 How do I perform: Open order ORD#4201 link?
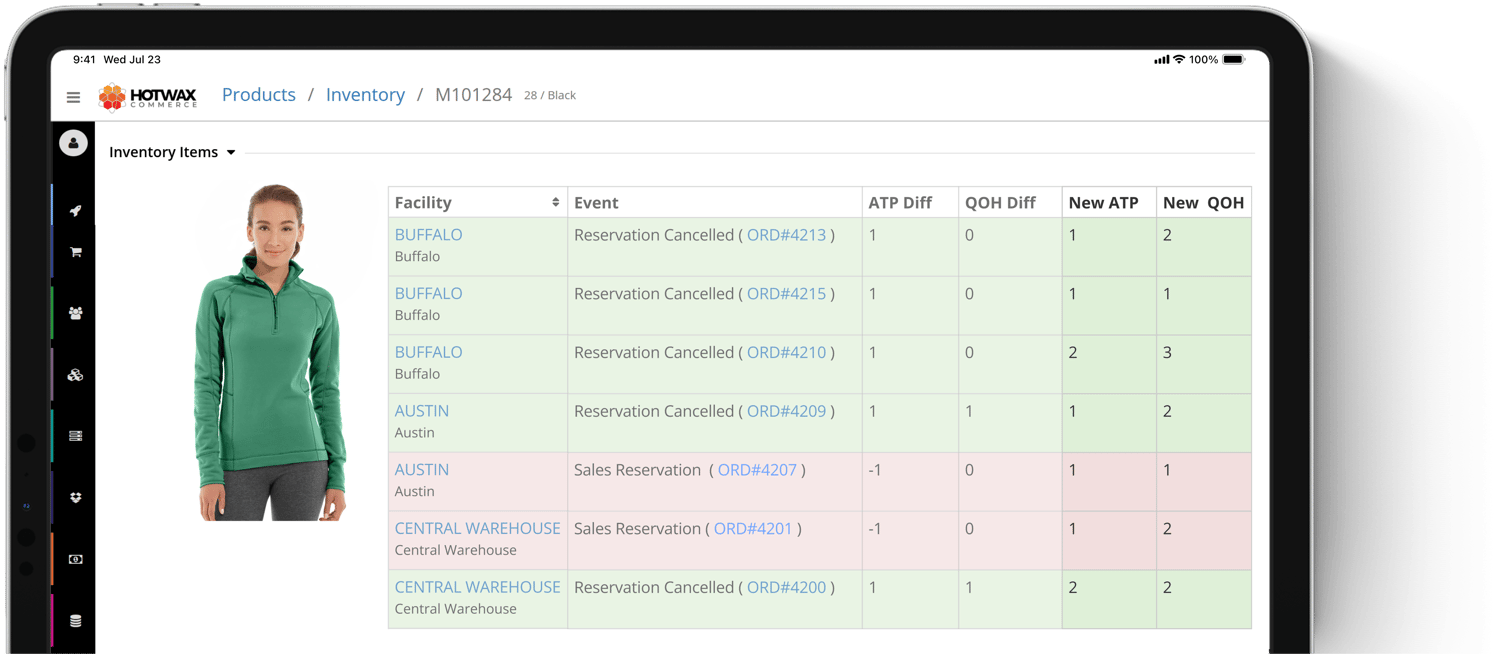753,529
